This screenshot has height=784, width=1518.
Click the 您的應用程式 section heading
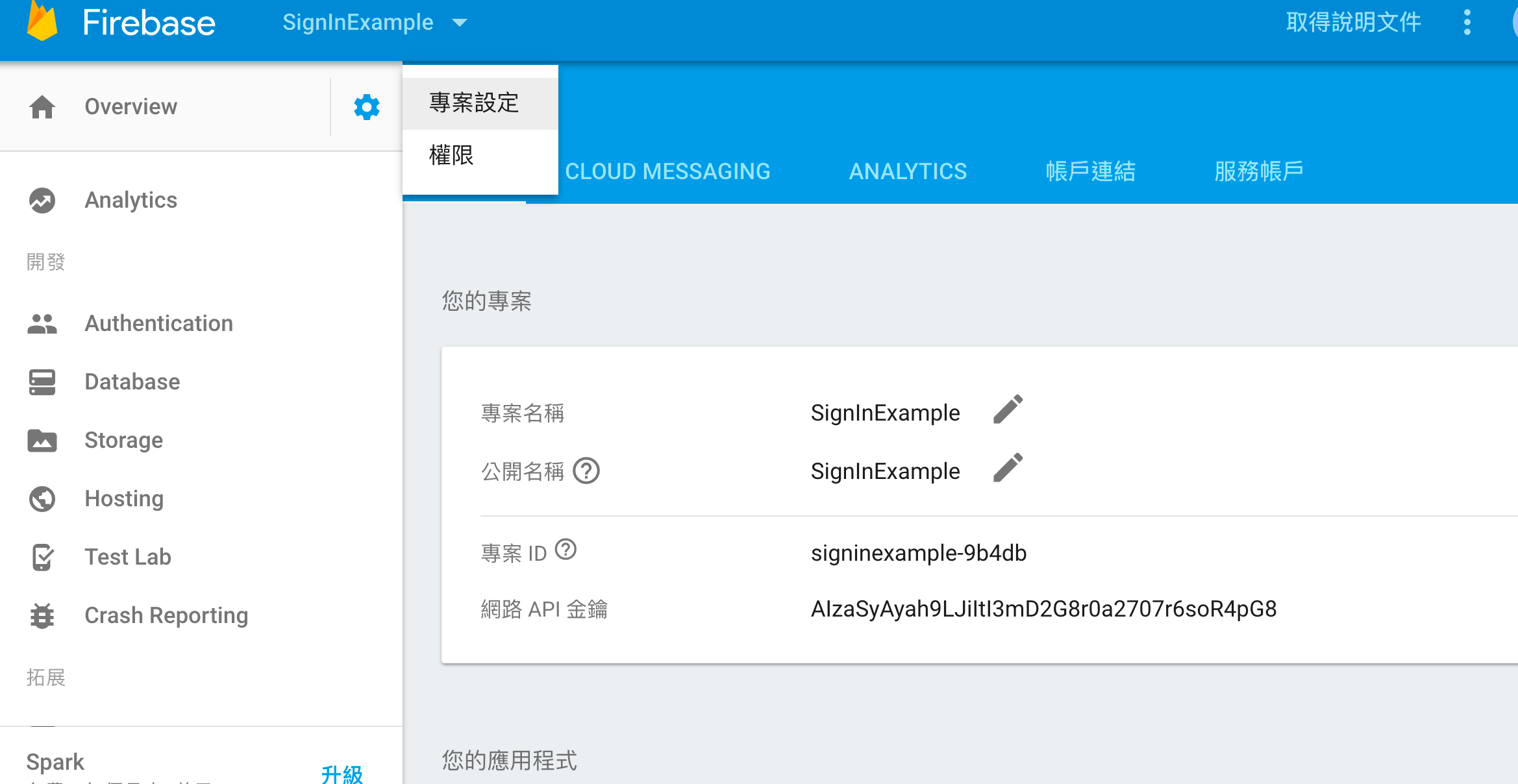tap(509, 760)
